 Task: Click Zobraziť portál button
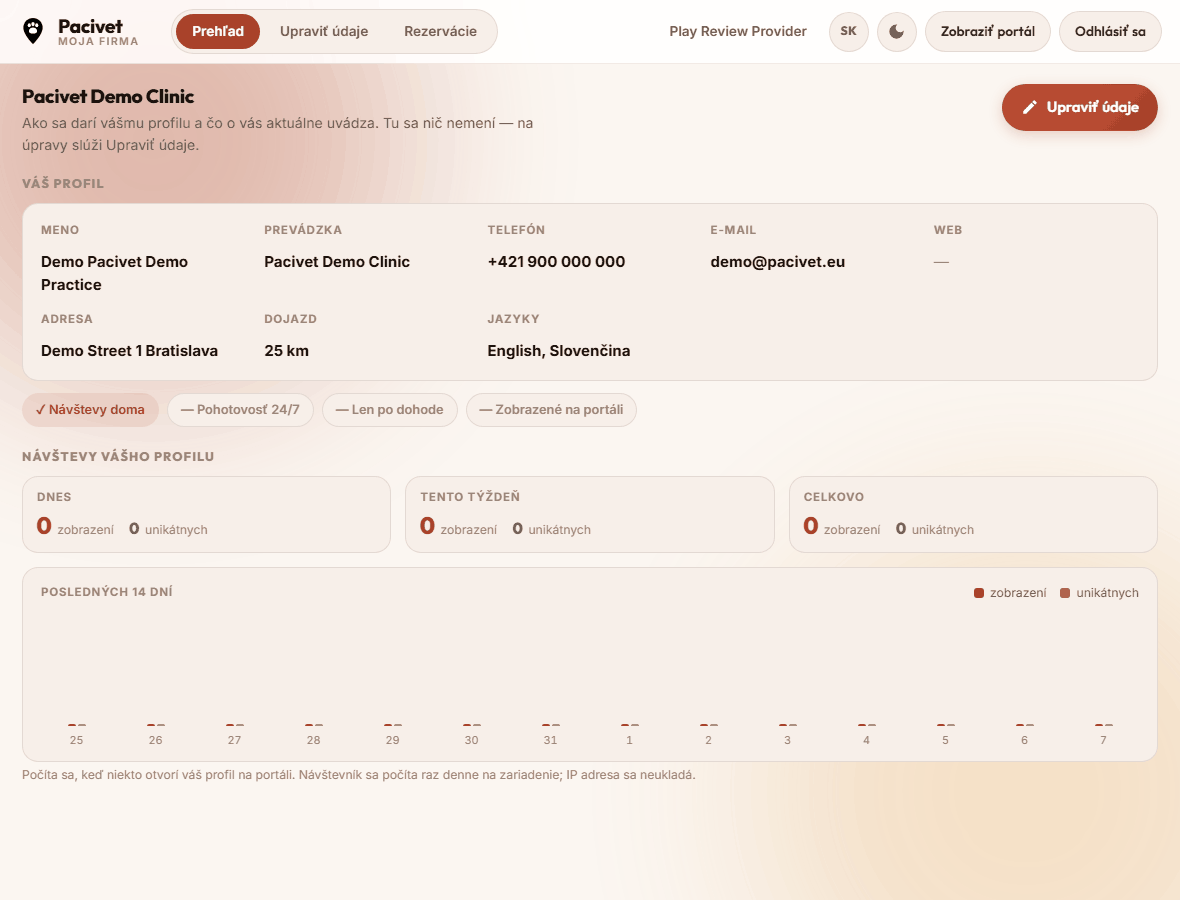click(987, 32)
